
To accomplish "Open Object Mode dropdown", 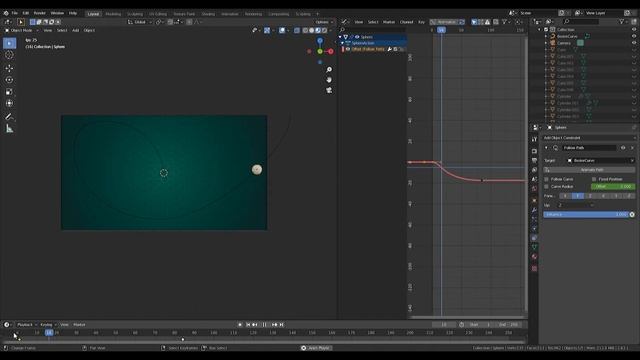I will (22, 30).
